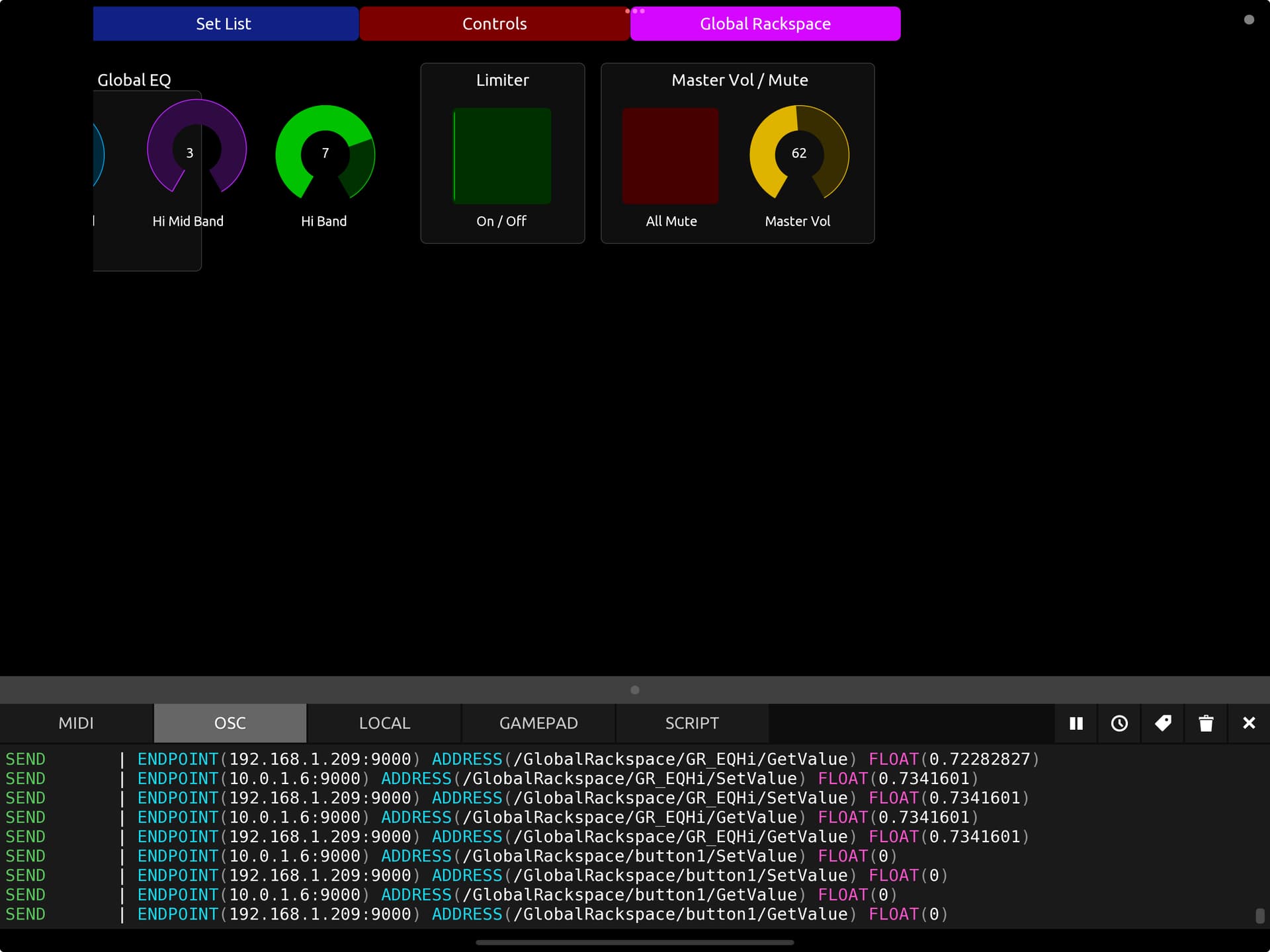Click the gray dot in the top-right corner

point(1249,20)
